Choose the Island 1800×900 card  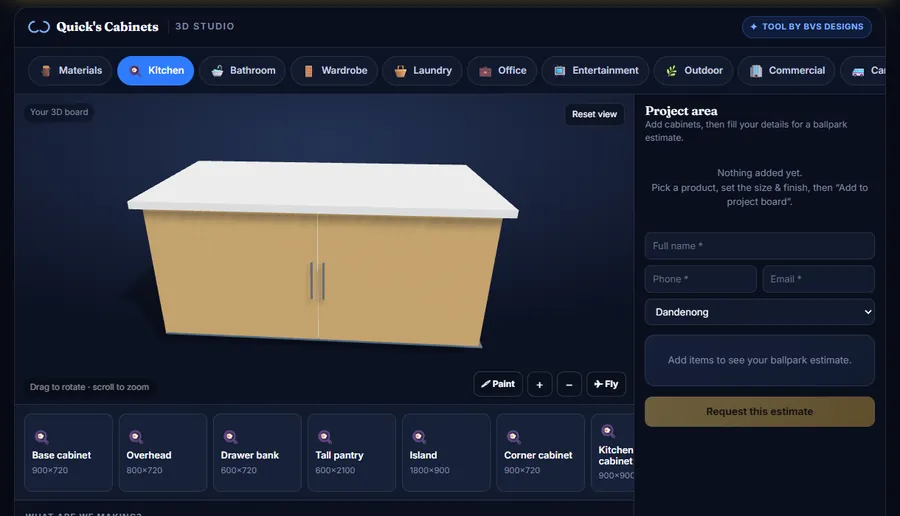(x=446, y=452)
